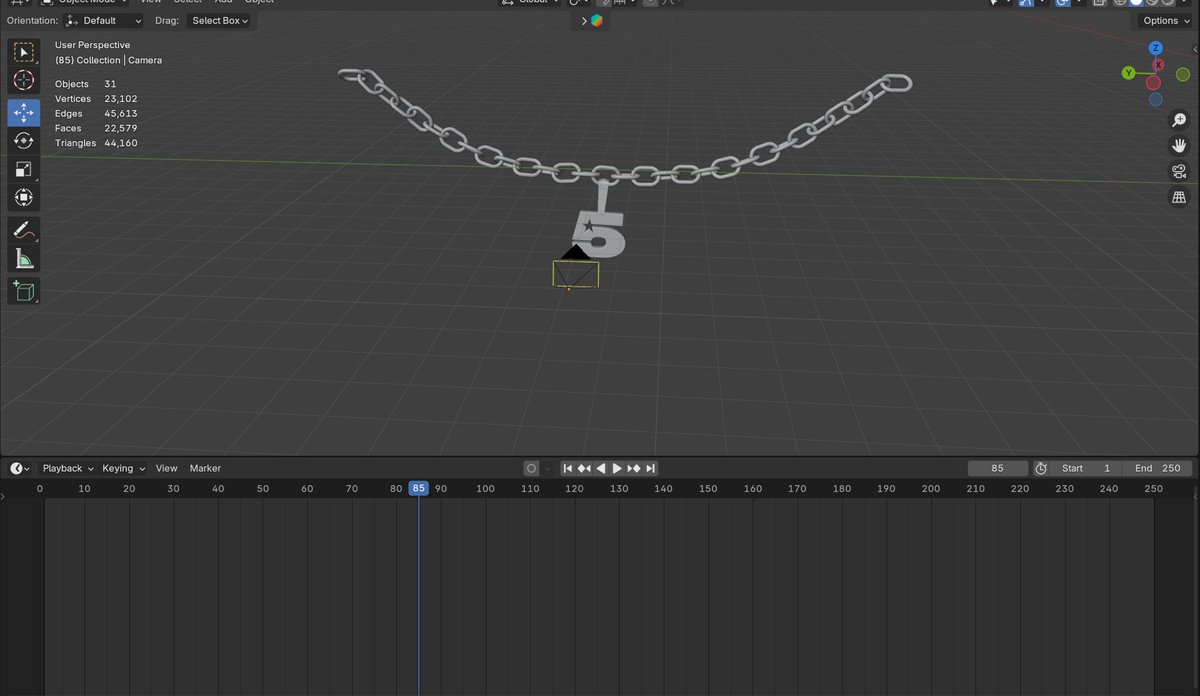Click the Start frame field
Image resolution: width=1200 pixels, height=696 pixels.
click(1086, 468)
